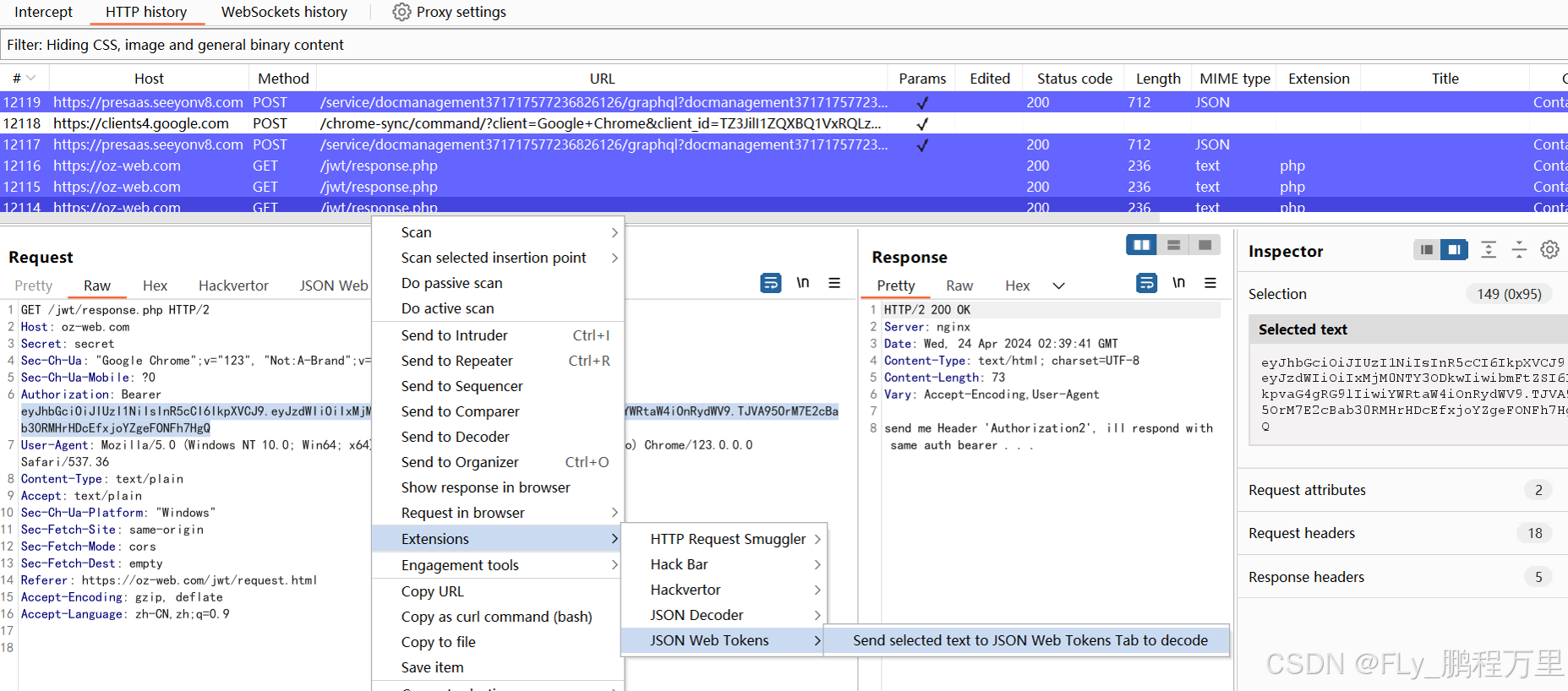Select Copy as curl command (bash)
Viewport: 1568px width, 691px height.
coord(498,617)
